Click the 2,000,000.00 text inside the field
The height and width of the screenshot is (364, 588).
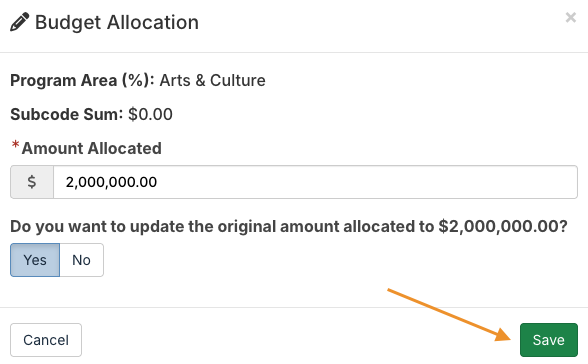coord(111,182)
